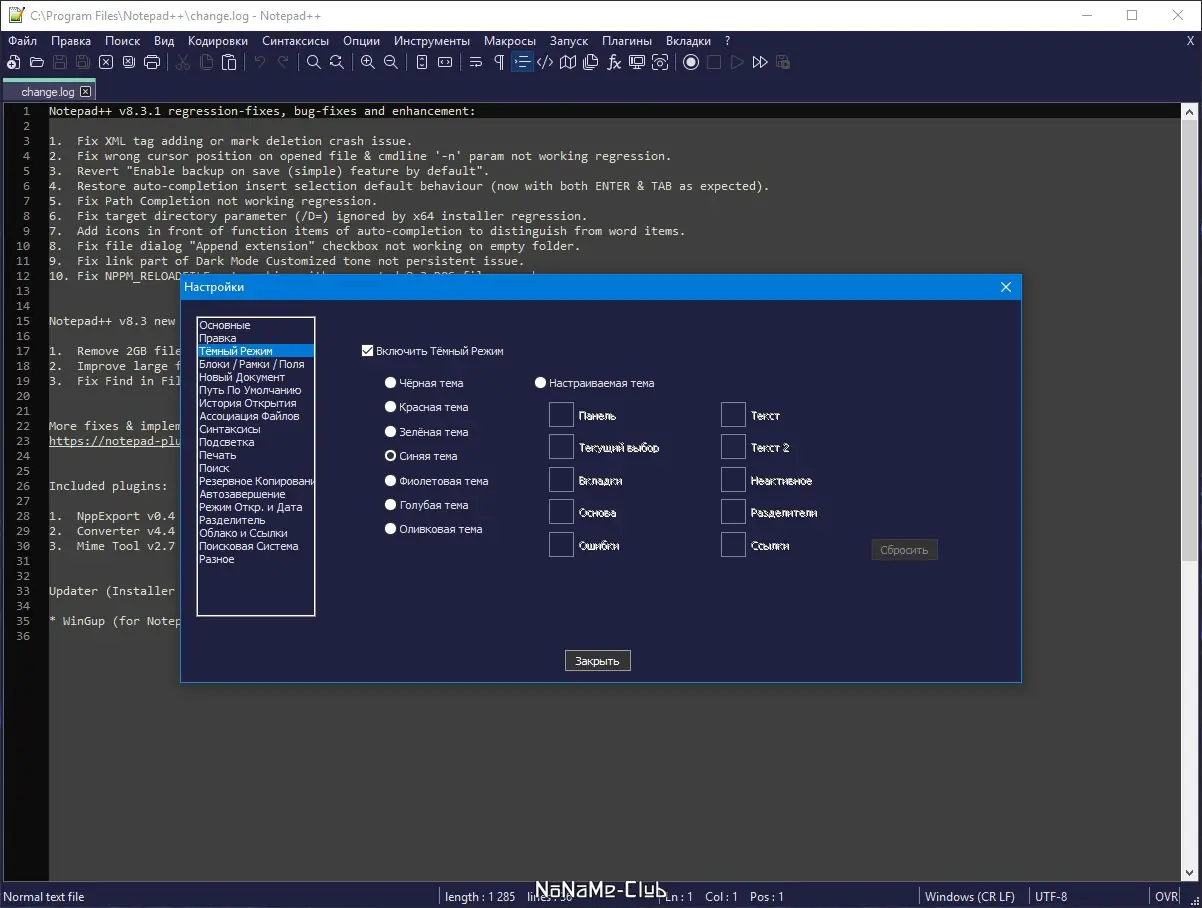Image resolution: width=1202 pixels, height=908 pixels.
Task: Open user-defined language code icon
Action: 545,62
